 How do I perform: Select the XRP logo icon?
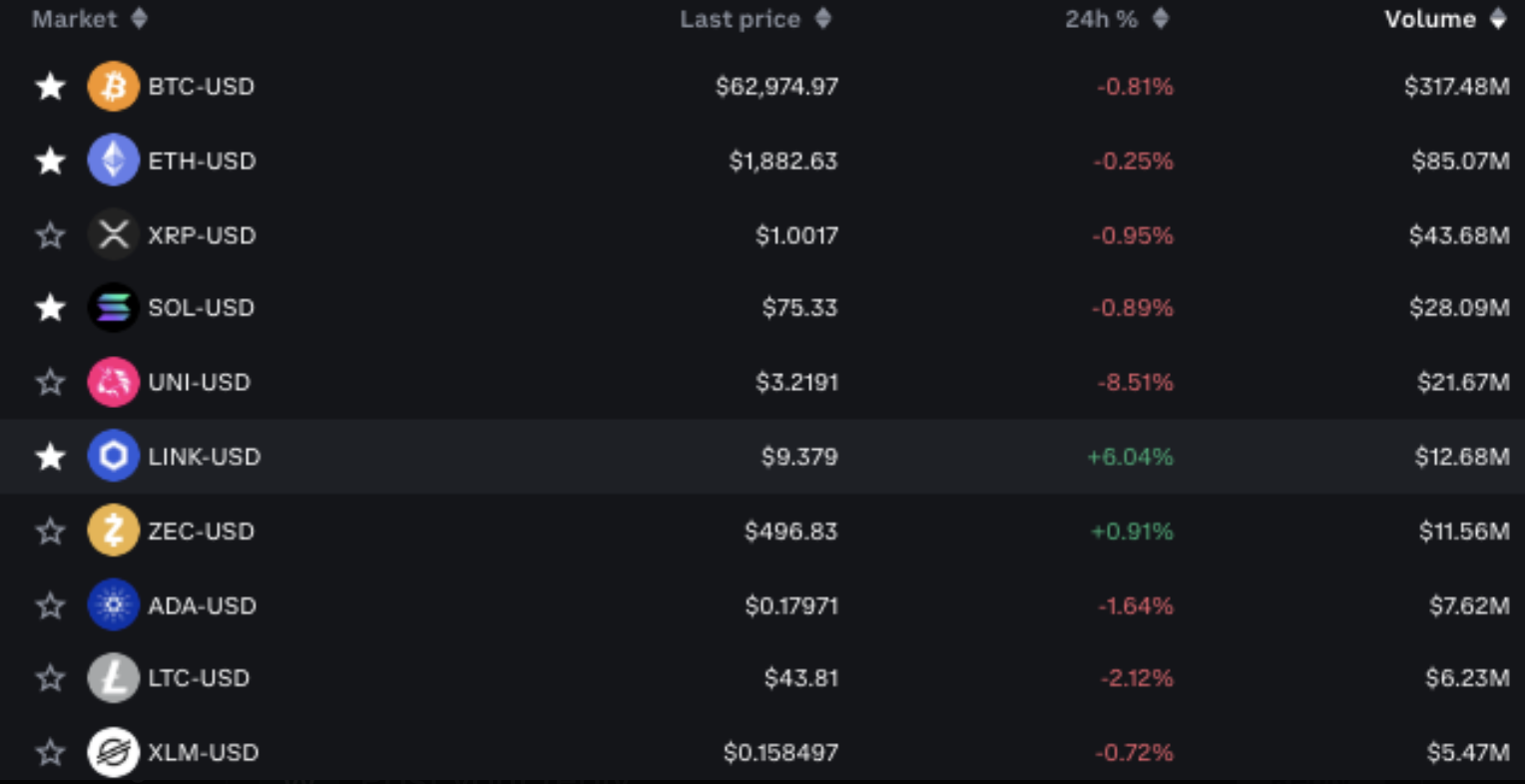(x=113, y=235)
